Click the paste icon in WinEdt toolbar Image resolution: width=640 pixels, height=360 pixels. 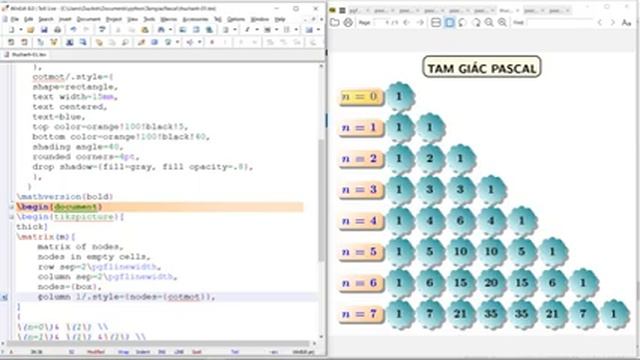pos(145,29)
